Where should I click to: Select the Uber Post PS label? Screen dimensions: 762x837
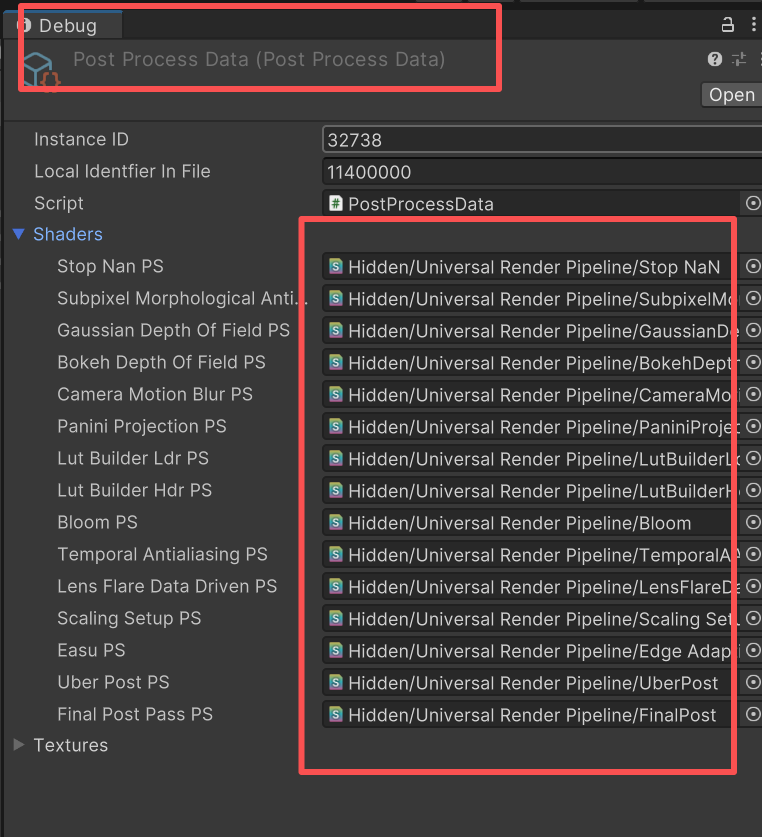coord(113,682)
